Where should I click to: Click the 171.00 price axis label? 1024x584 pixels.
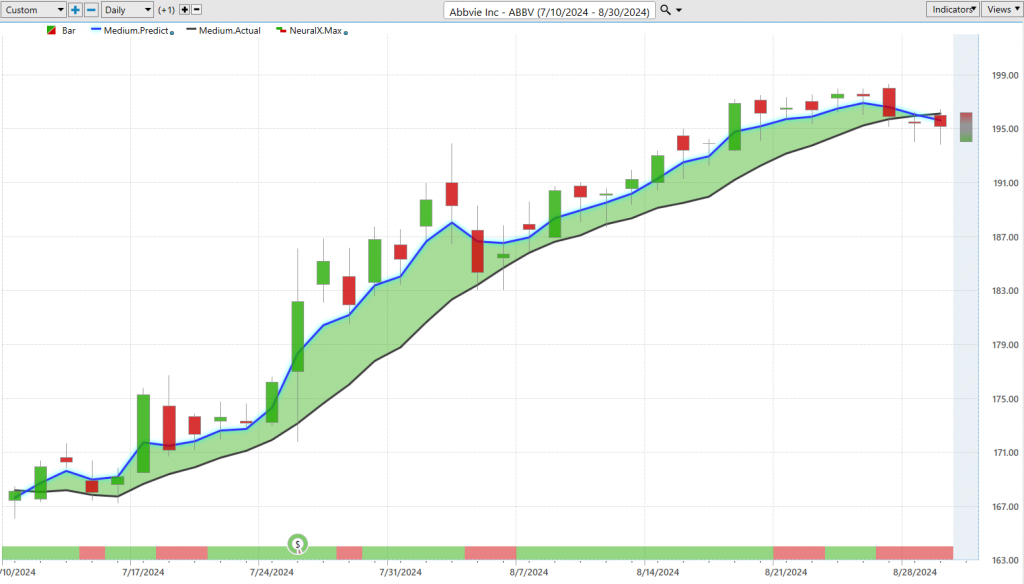coord(1005,453)
